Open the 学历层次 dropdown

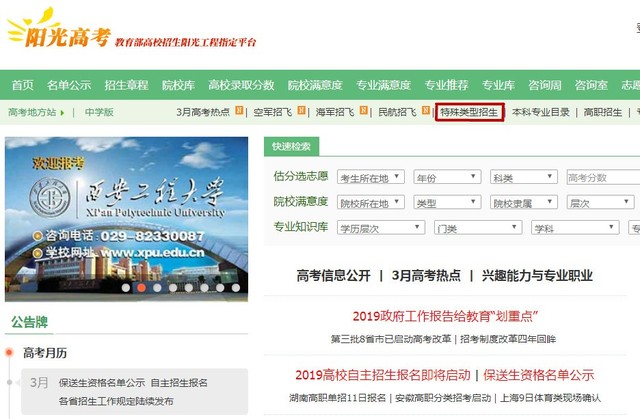coord(381,228)
